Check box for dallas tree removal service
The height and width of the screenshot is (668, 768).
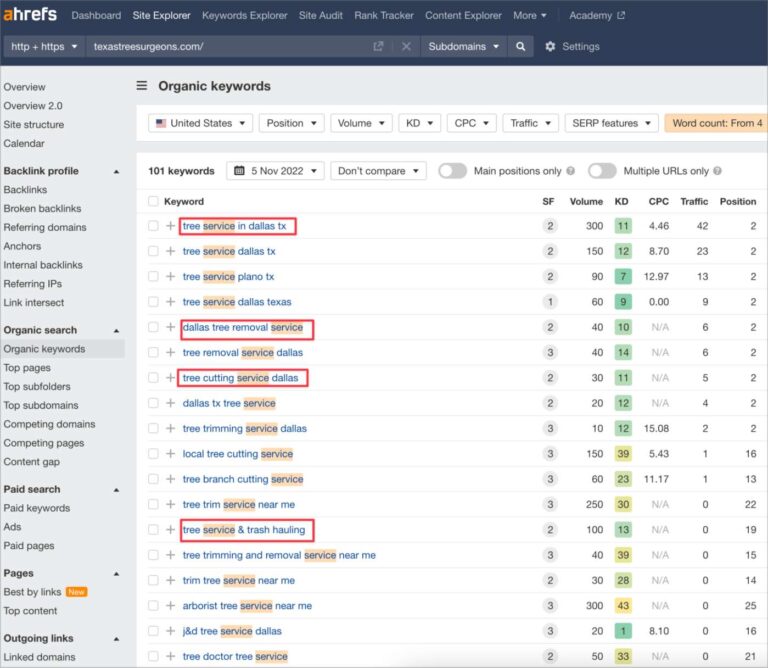click(x=153, y=327)
